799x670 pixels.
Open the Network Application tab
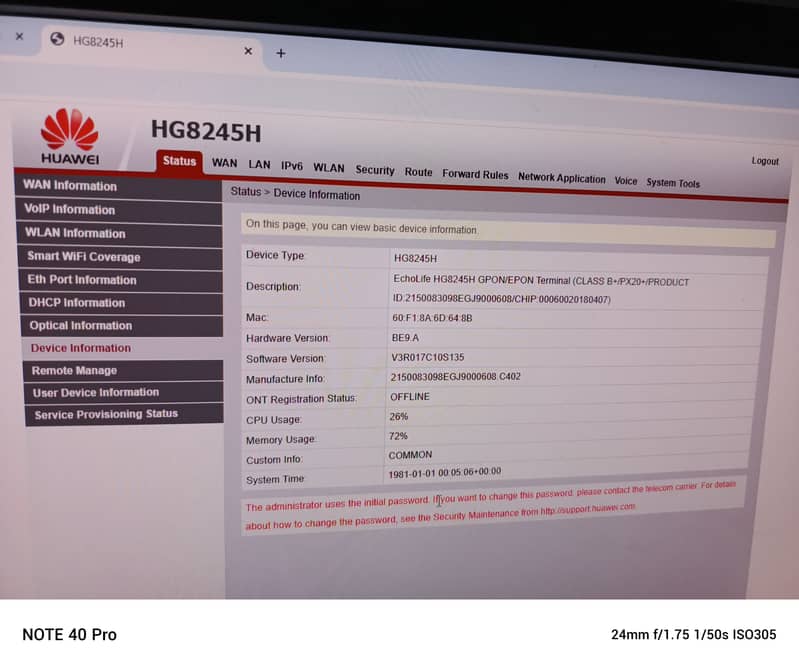pos(562,178)
